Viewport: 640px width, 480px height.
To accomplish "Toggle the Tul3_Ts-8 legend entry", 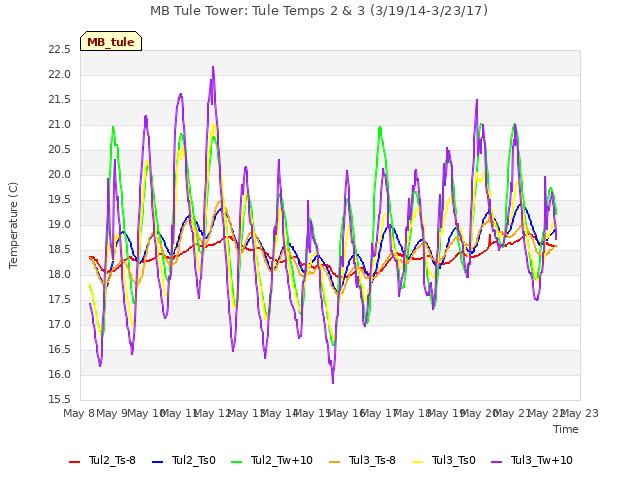I will click(362, 461).
